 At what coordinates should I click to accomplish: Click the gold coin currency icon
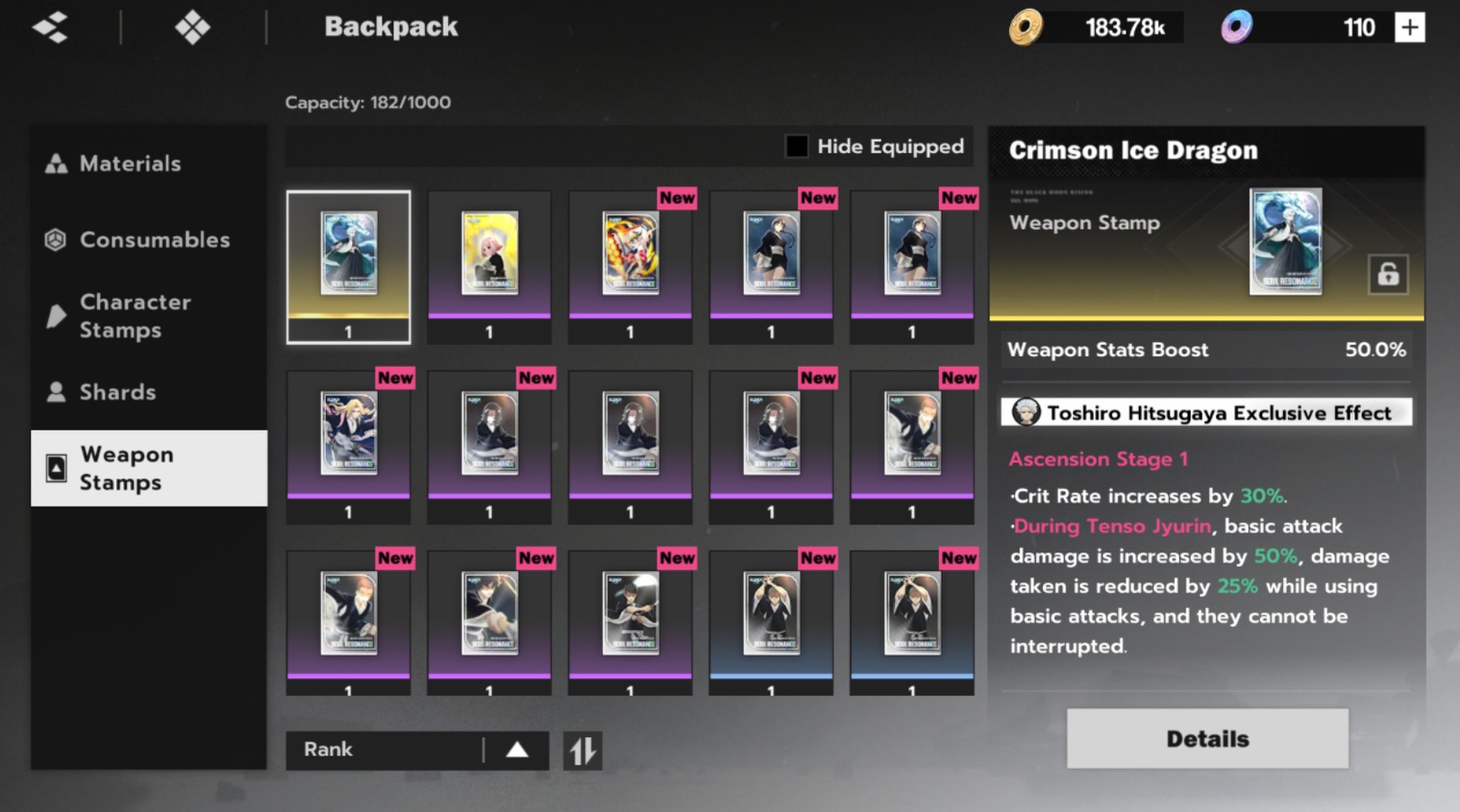pyautogui.click(x=1026, y=27)
